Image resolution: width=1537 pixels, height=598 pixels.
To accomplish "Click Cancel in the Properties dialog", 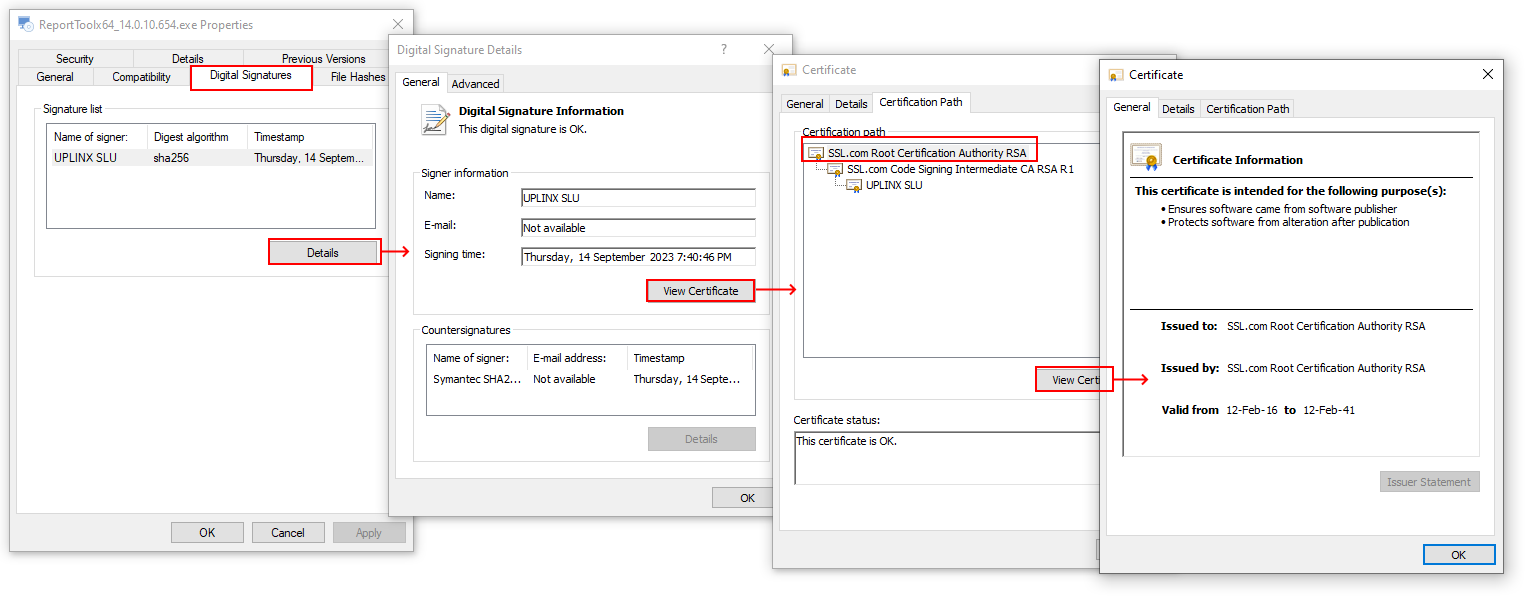I will [x=288, y=533].
